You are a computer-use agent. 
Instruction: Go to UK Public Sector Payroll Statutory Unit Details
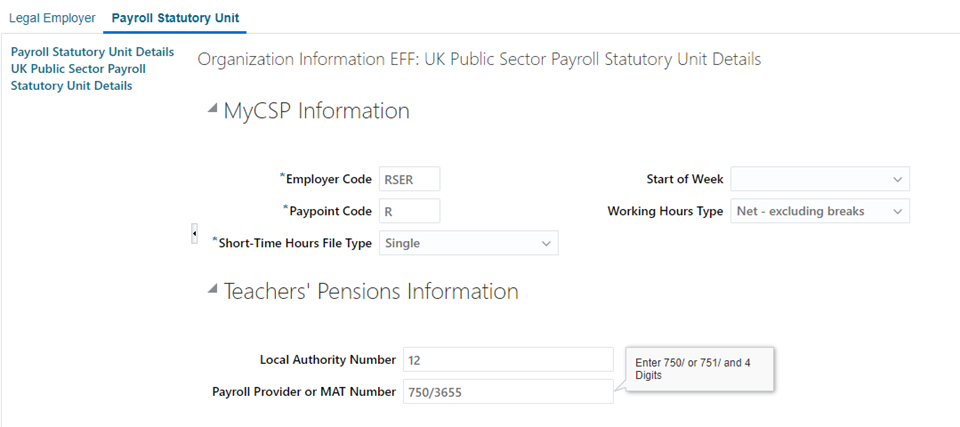click(78, 77)
